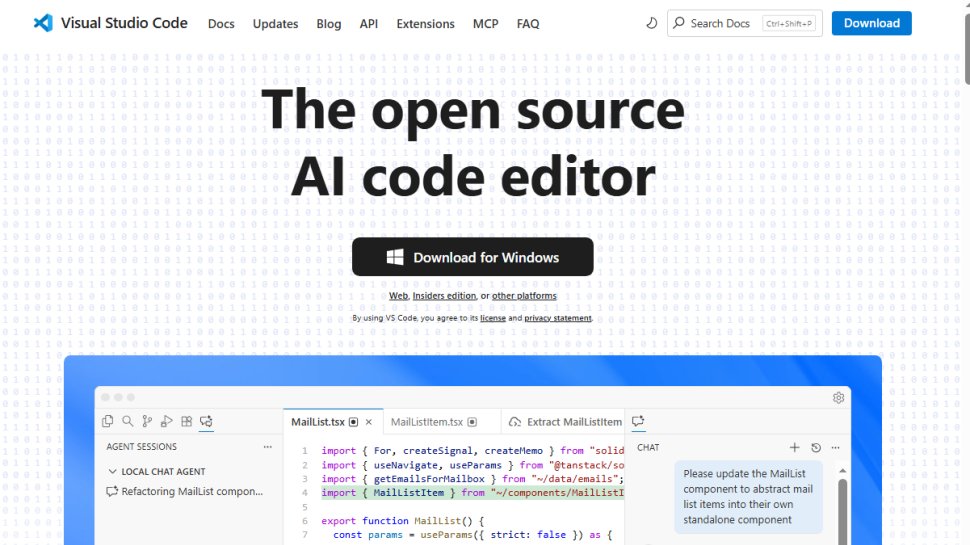Click the unsaved dot on MailListItem.tsx tab
The height and width of the screenshot is (545, 970).
[x=472, y=422]
